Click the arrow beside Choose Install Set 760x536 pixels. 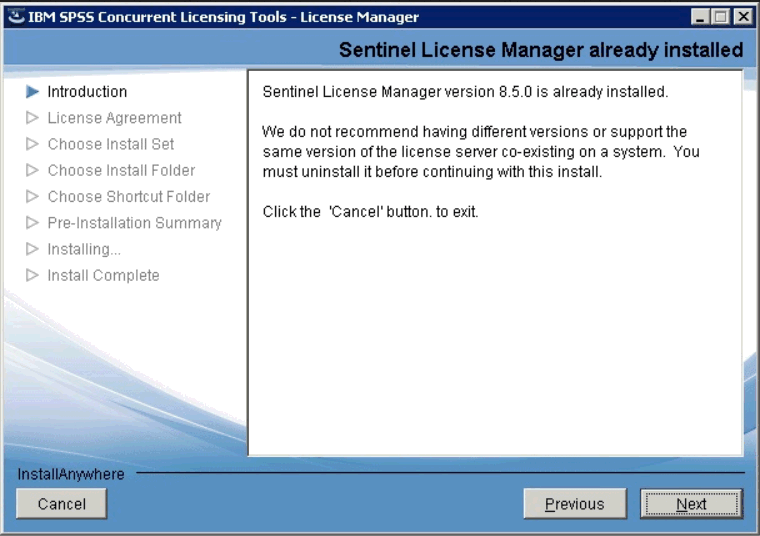[32, 144]
